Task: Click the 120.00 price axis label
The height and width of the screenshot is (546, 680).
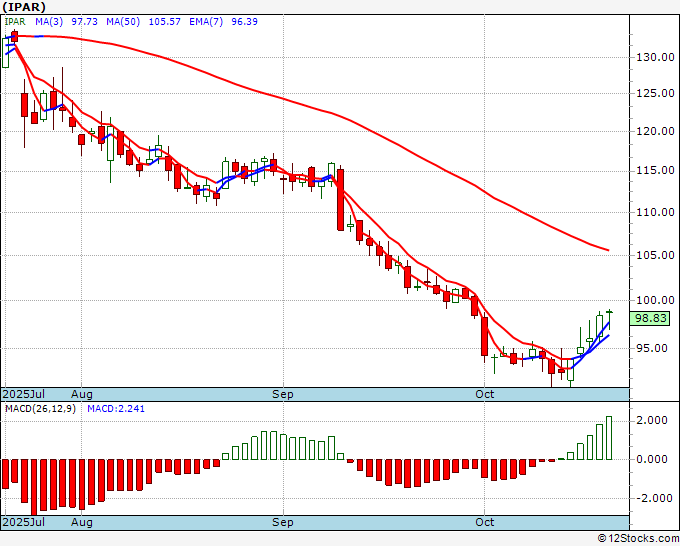Action: (655, 131)
